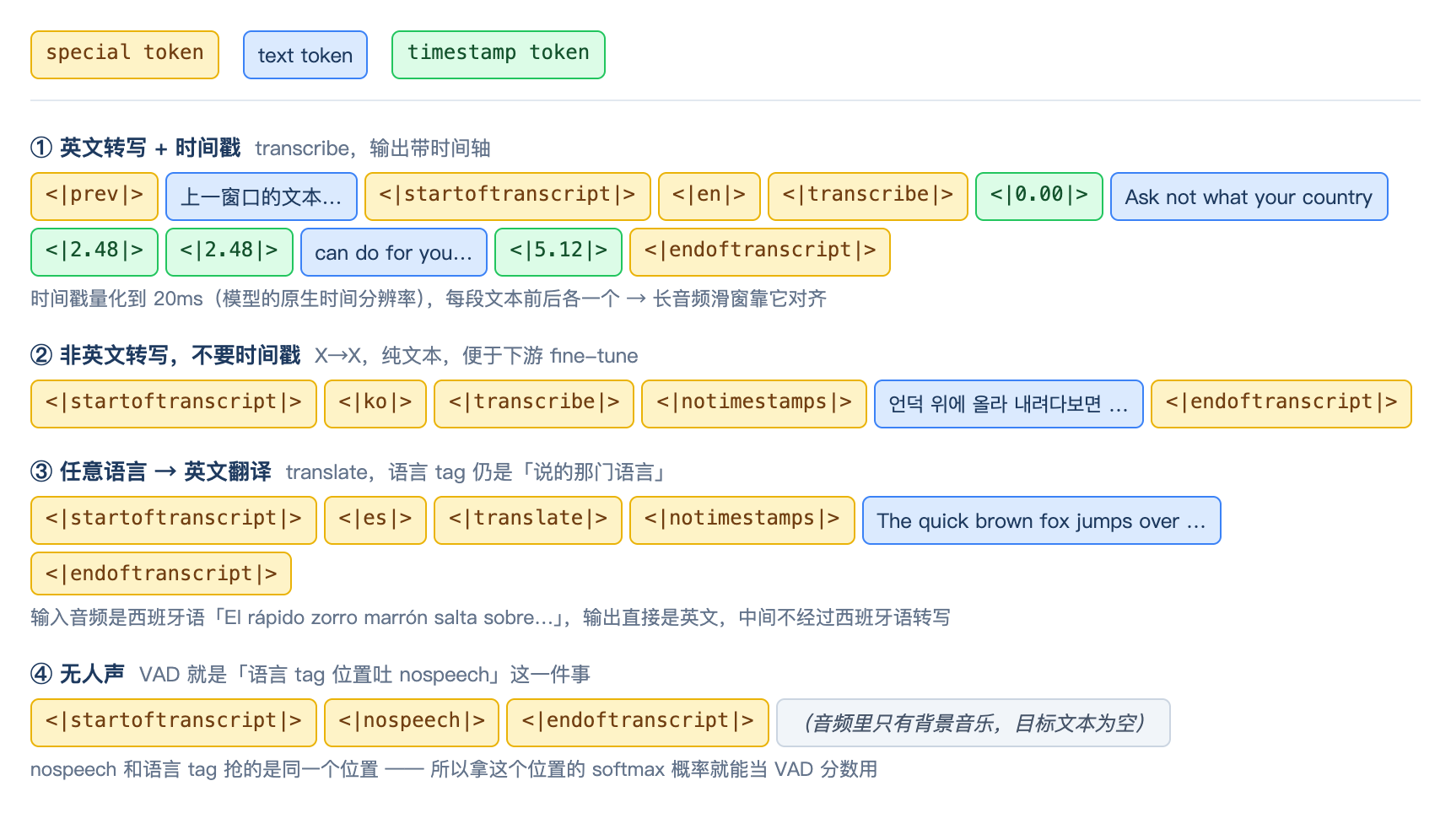
Task: Click the blue "text token" legend chip
Action: [x=305, y=55]
